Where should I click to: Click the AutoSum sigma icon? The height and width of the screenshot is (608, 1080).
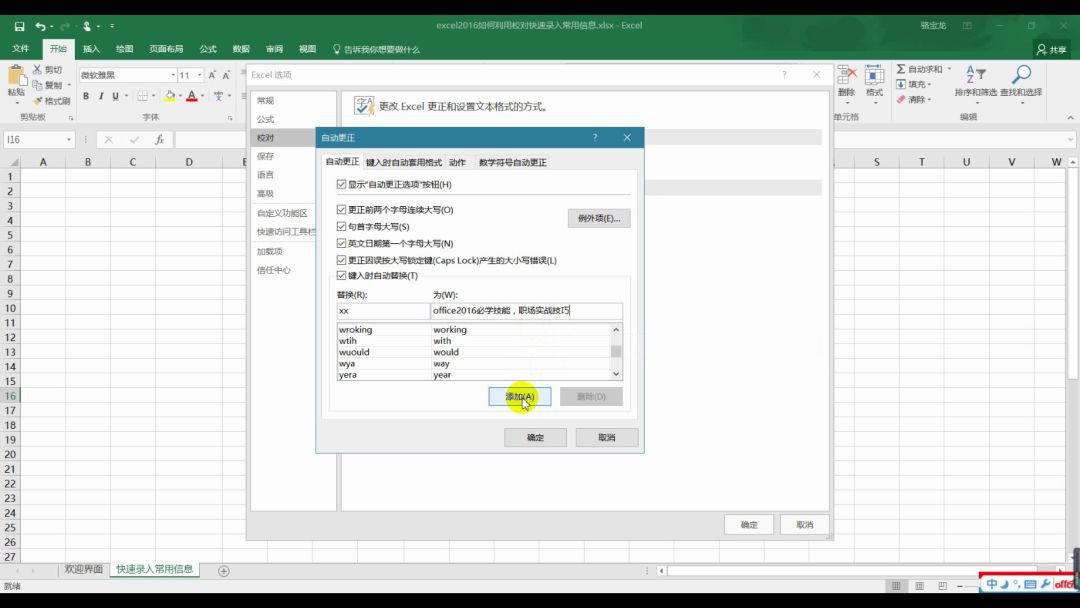[x=901, y=69]
